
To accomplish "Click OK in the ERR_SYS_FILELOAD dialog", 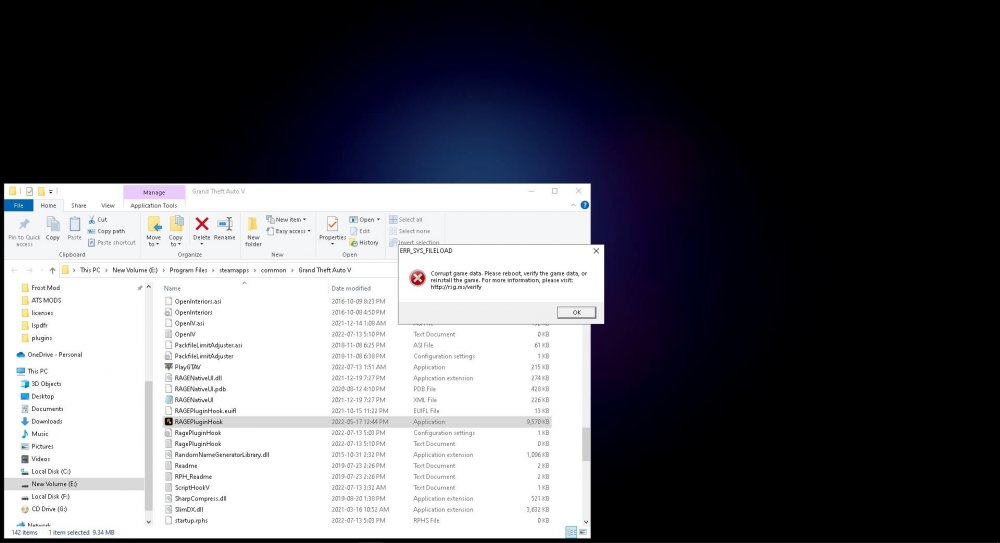I will (576, 312).
